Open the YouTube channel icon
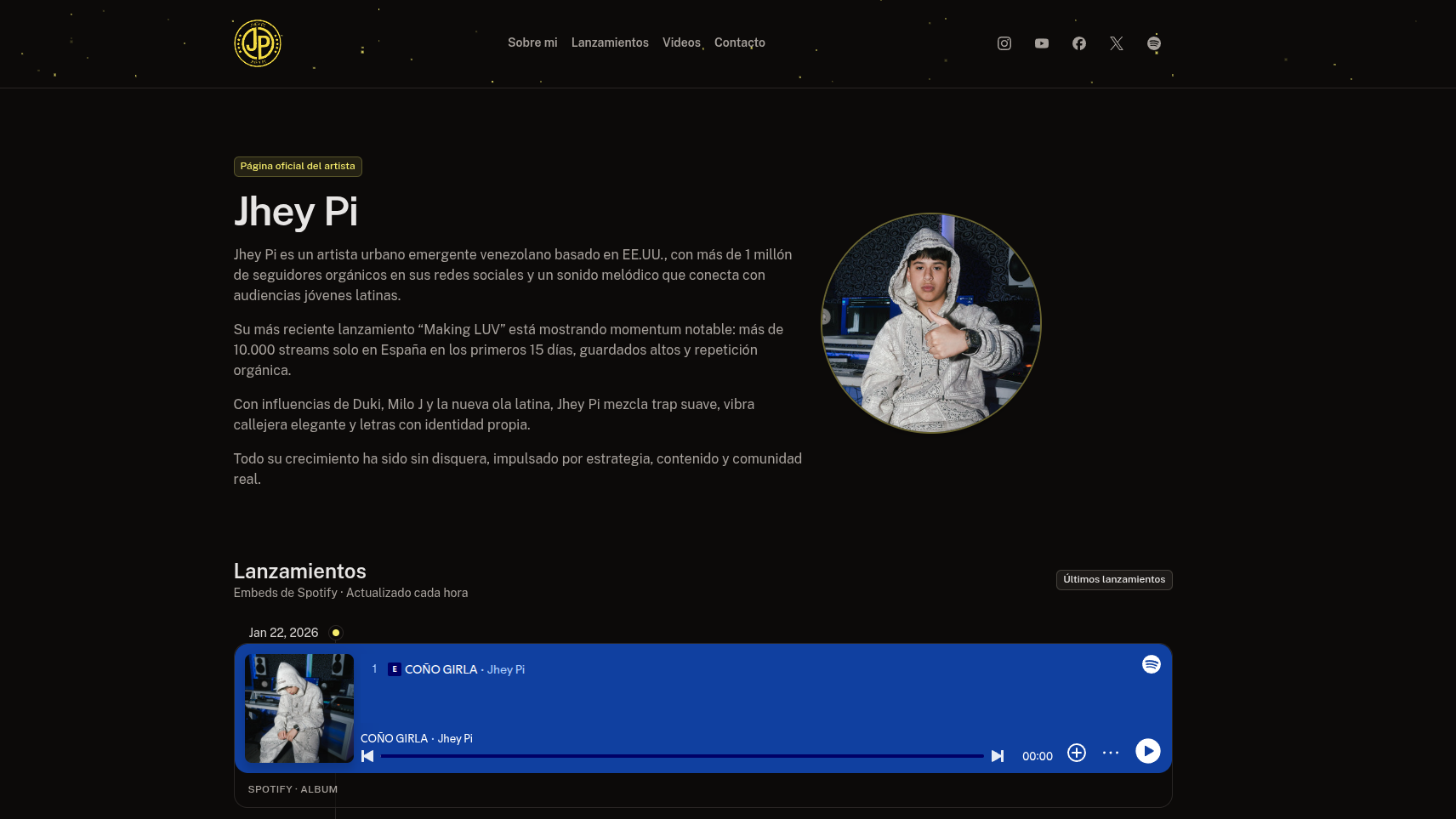This screenshot has width=1456, height=819. [x=1041, y=43]
